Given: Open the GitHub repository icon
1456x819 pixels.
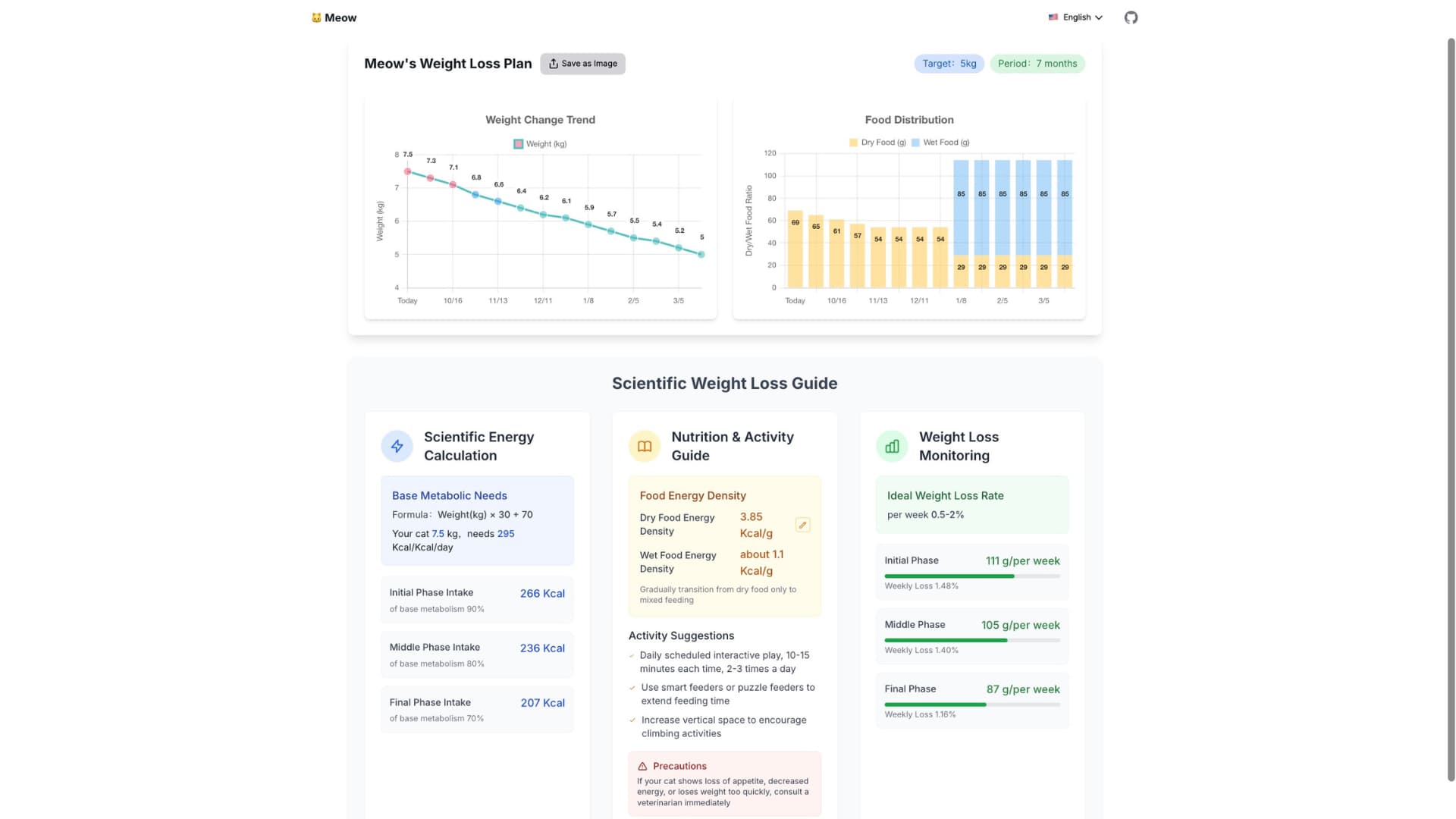Looking at the screenshot, I should (1131, 17).
